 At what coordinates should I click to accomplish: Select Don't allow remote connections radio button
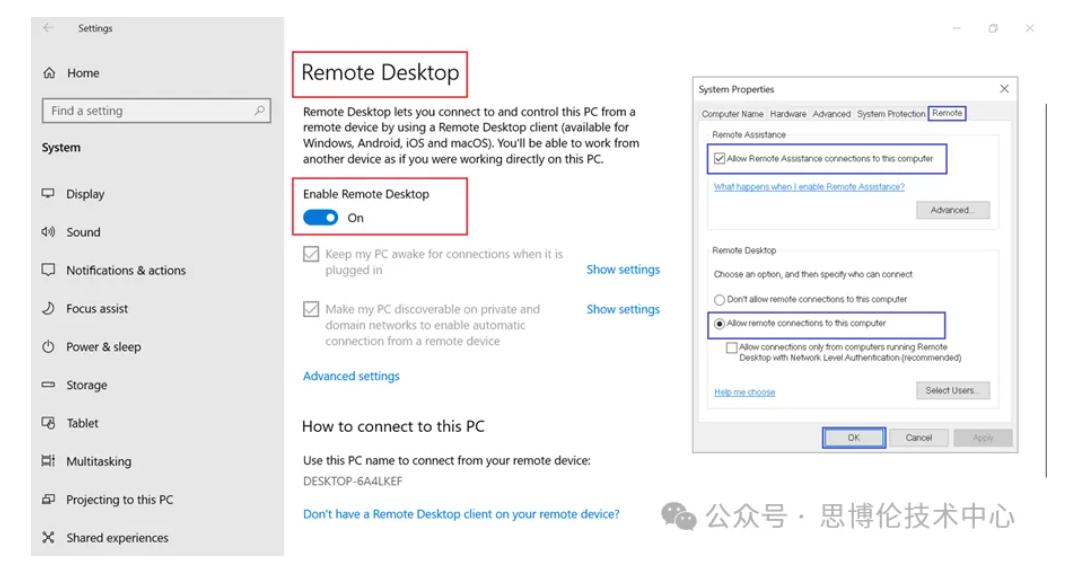click(x=719, y=299)
